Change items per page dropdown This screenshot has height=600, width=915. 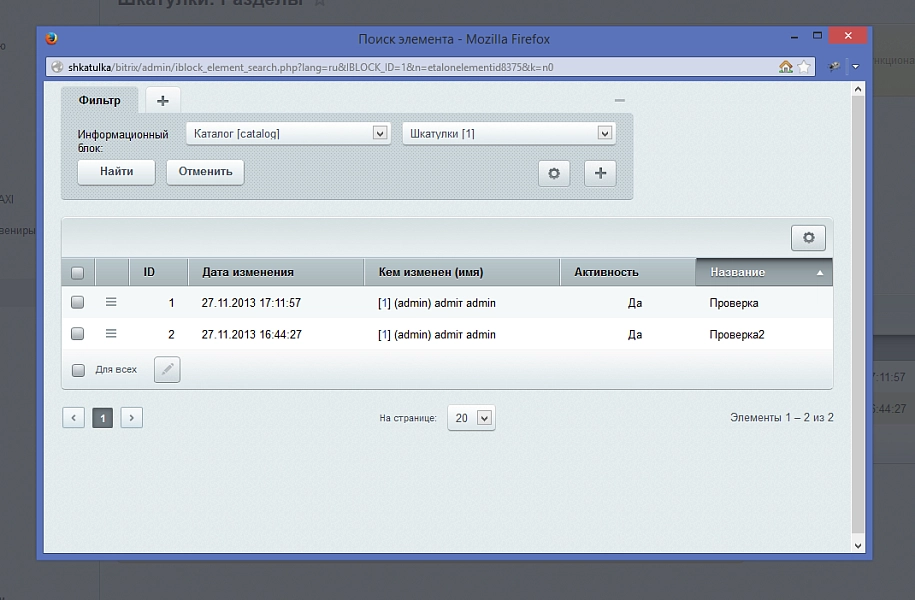pos(472,418)
